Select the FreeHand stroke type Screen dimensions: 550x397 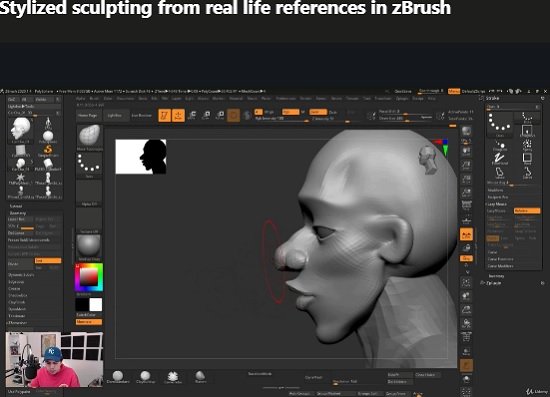coord(499,159)
